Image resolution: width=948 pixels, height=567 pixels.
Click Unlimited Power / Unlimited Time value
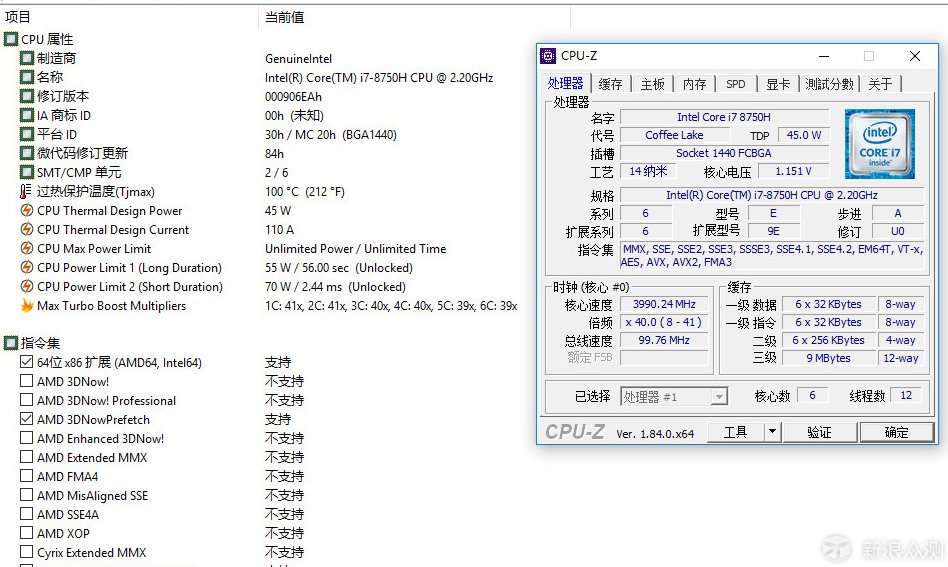[356, 248]
